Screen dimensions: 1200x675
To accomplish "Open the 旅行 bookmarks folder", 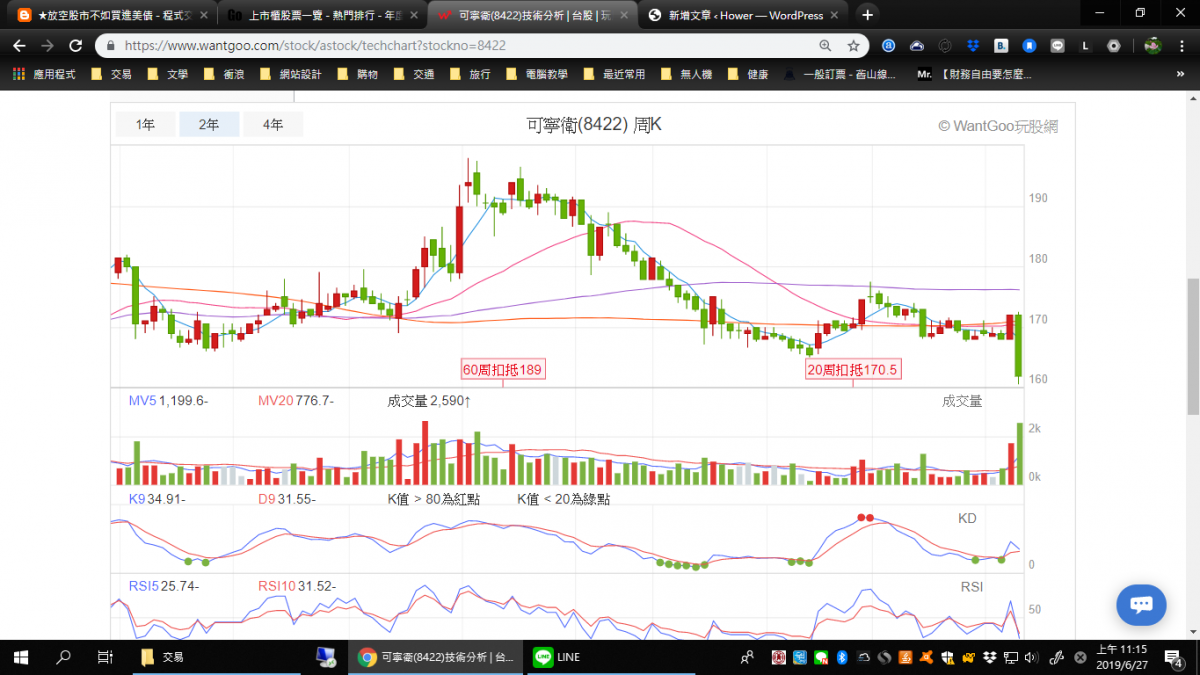I will tap(471, 74).
